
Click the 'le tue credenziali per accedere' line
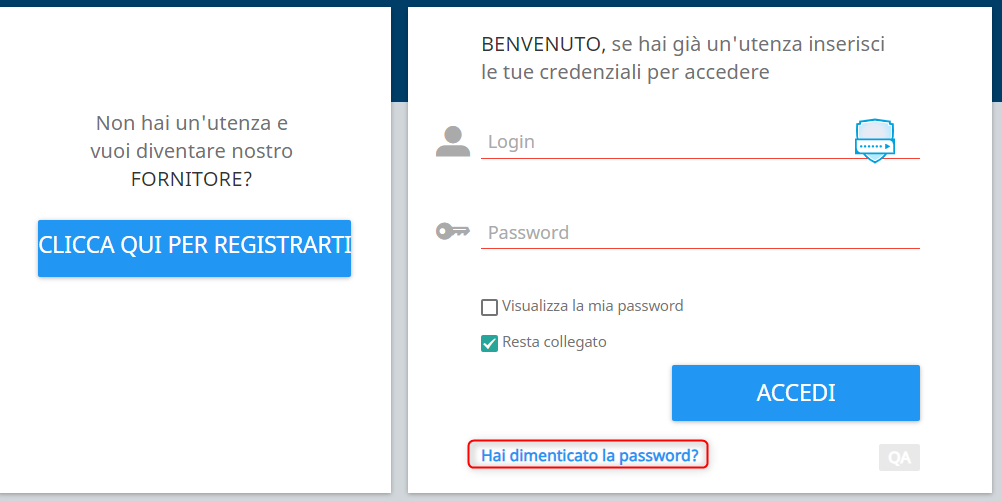[x=625, y=72]
